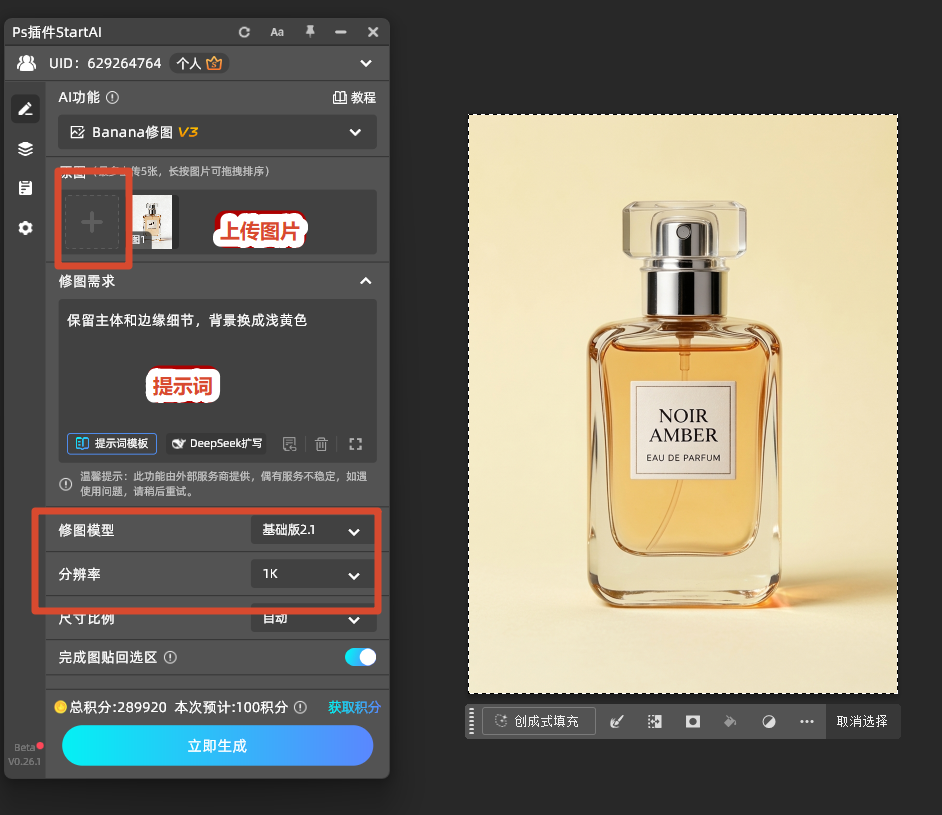Open the Aa font size setting
This screenshot has width=942, height=815.
tap(277, 32)
